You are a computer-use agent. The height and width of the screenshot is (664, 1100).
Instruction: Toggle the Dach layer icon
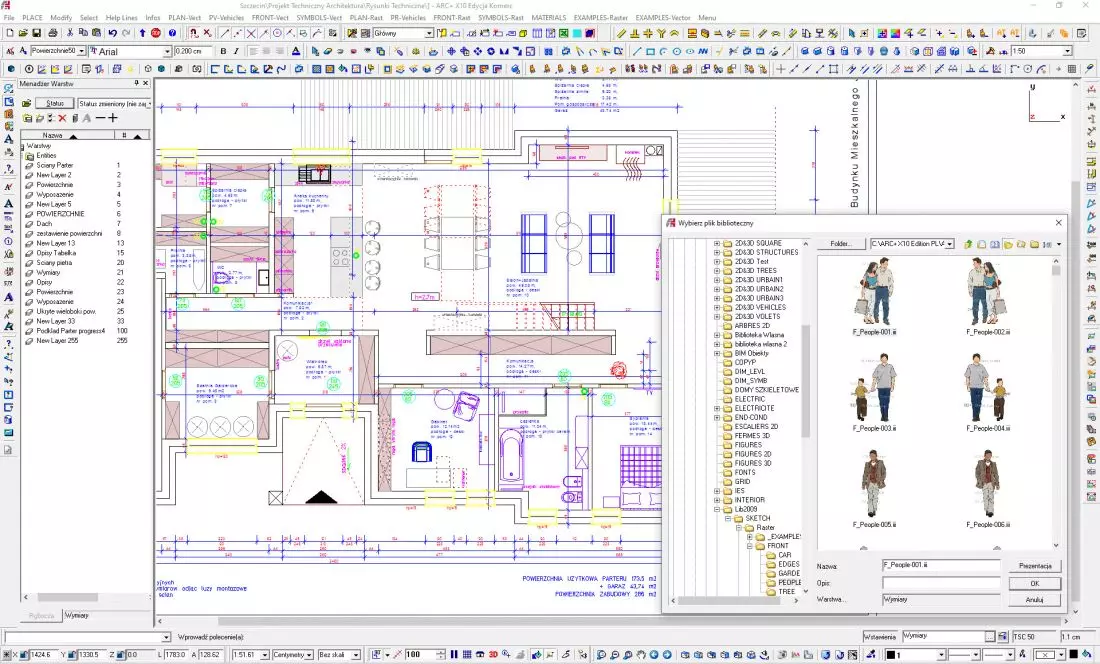click(29, 224)
